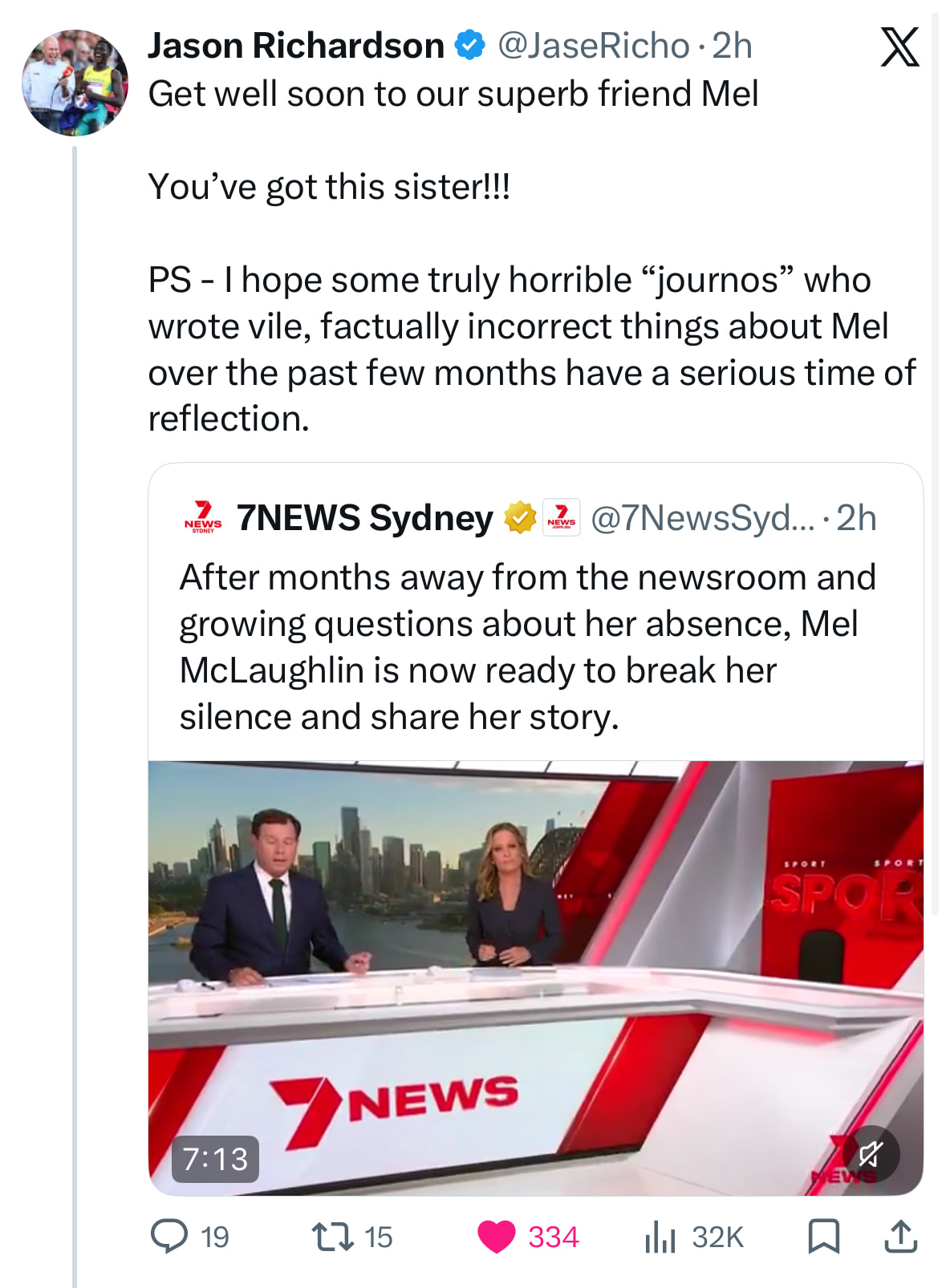Tap the repost arrows icon
This screenshot has width=946, height=1288.
[333, 1236]
